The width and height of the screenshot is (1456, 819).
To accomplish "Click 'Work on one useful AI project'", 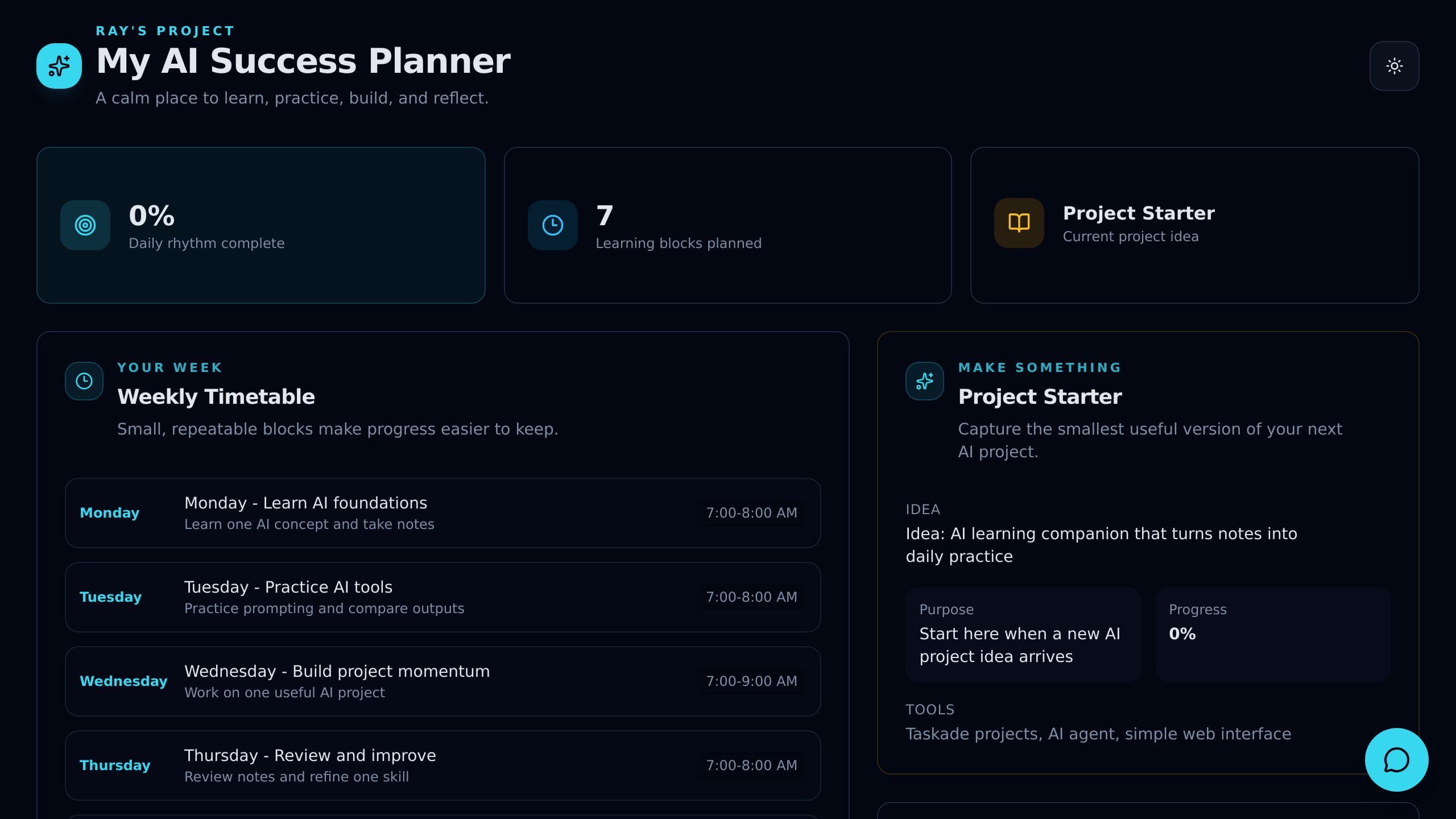I will [x=284, y=693].
